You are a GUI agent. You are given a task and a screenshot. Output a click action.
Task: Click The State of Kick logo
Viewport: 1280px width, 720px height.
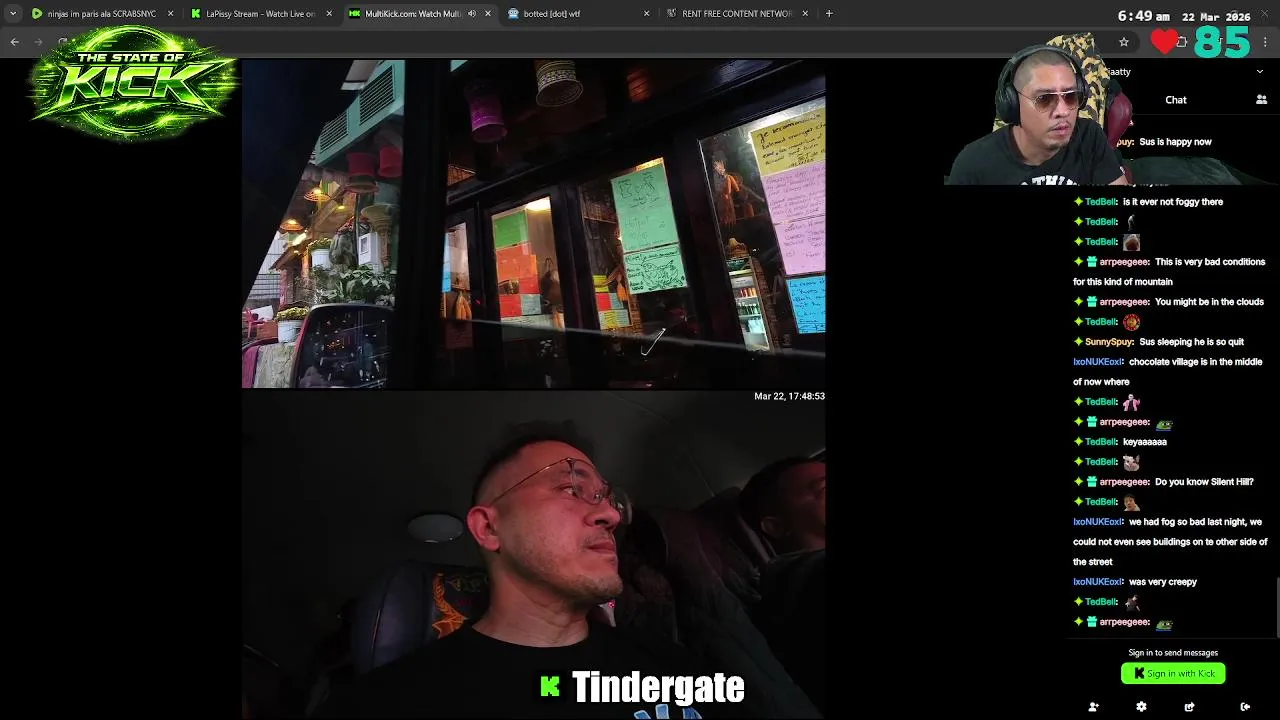point(132,82)
